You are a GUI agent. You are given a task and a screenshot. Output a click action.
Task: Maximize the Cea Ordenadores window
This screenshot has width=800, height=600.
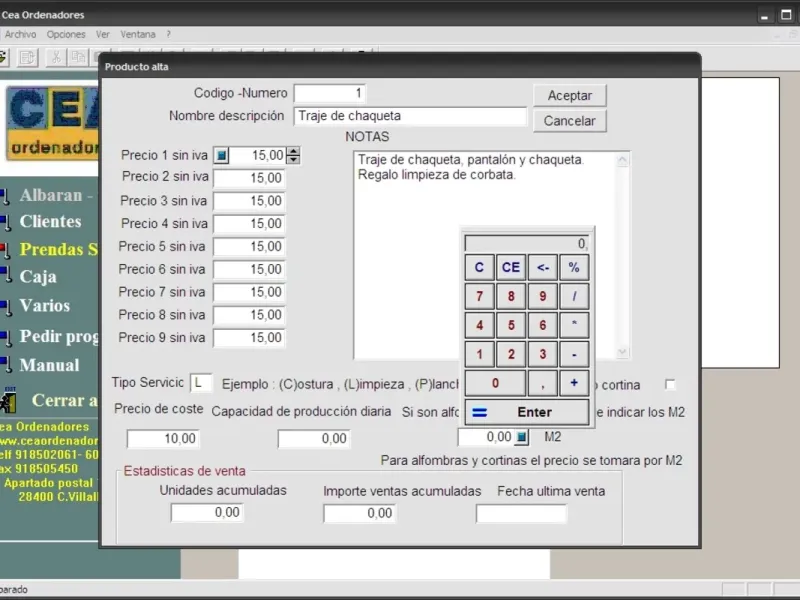tap(786, 15)
